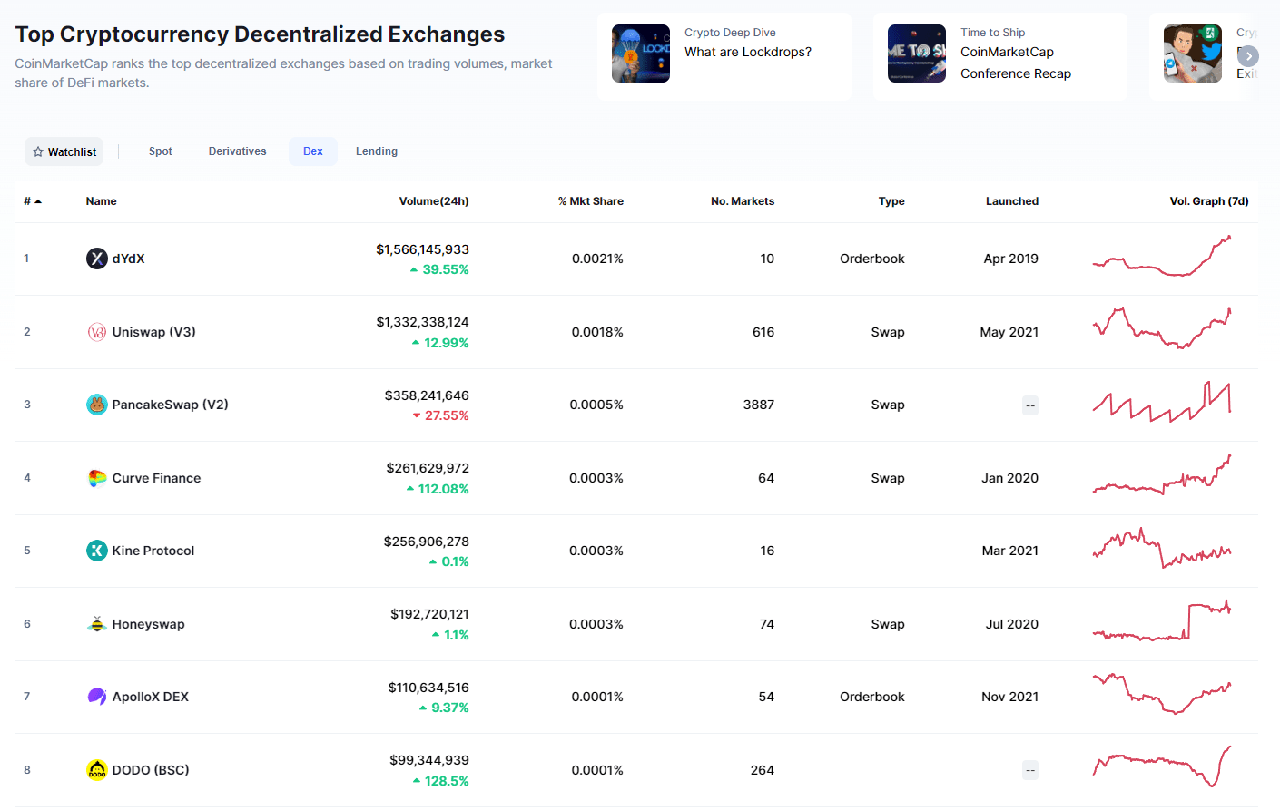
Task: Click DODO volume value $99,344,939
Action: (431, 760)
